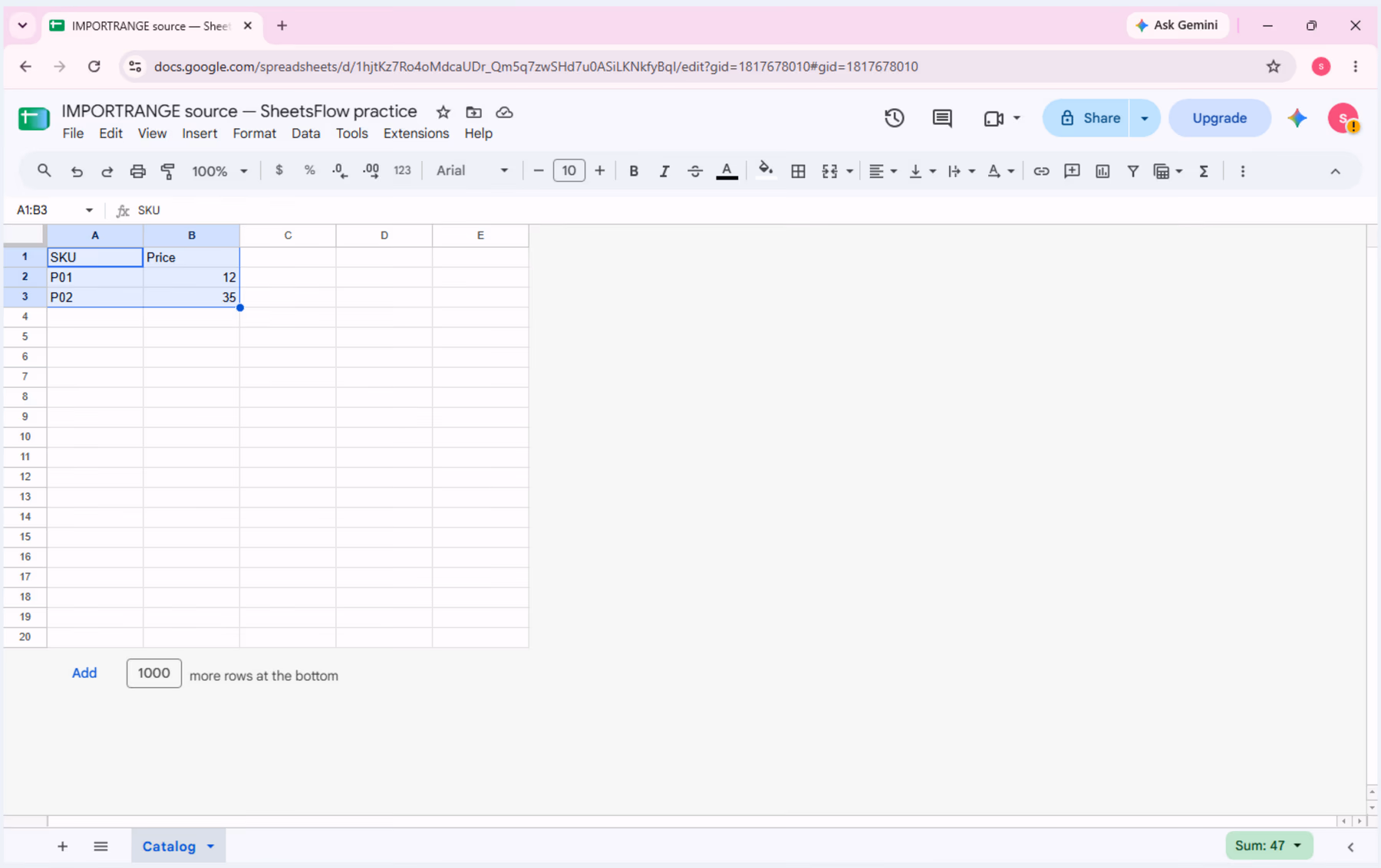Toggle bold formatting
Viewport: 1381px width, 868px height.
[x=634, y=171]
